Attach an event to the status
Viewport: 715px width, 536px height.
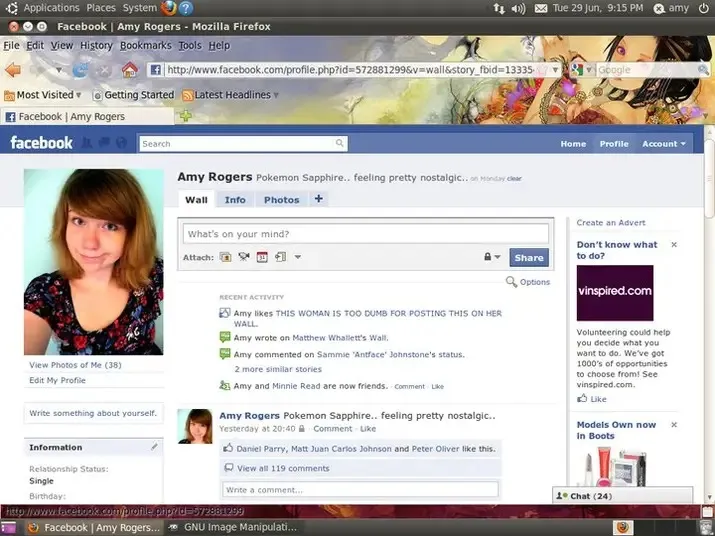(262, 257)
